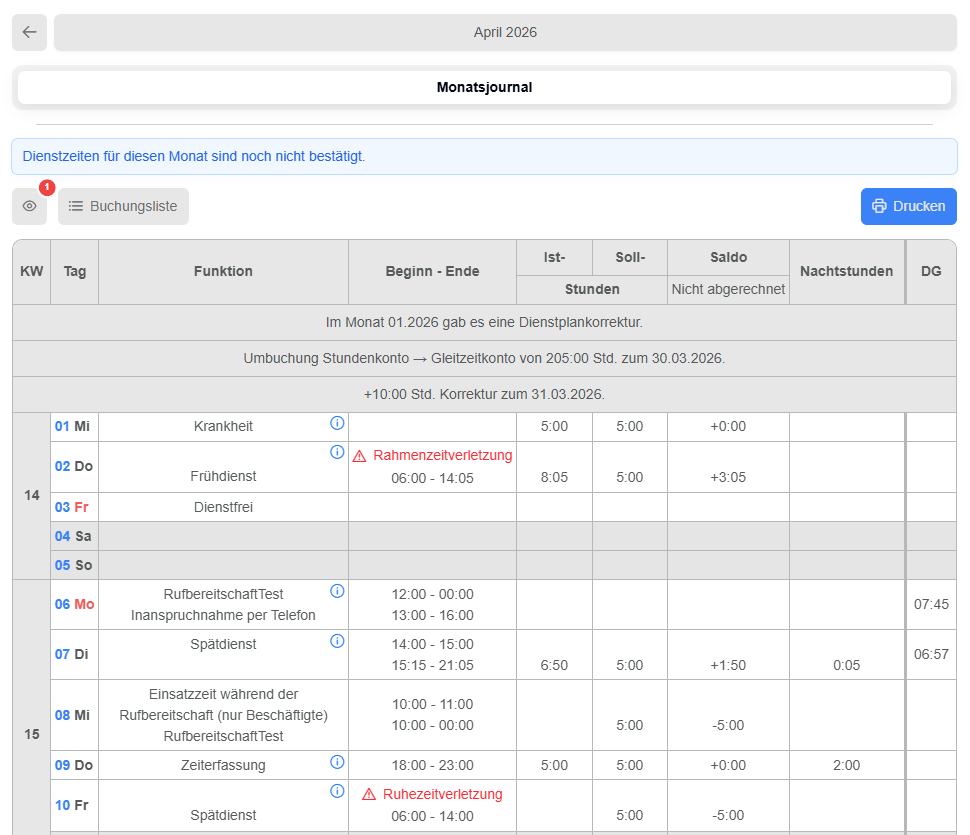Open info icon for RufbereitschaftTest on 06 Mo
The height and width of the screenshot is (835, 970).
[x=337, y=590]
